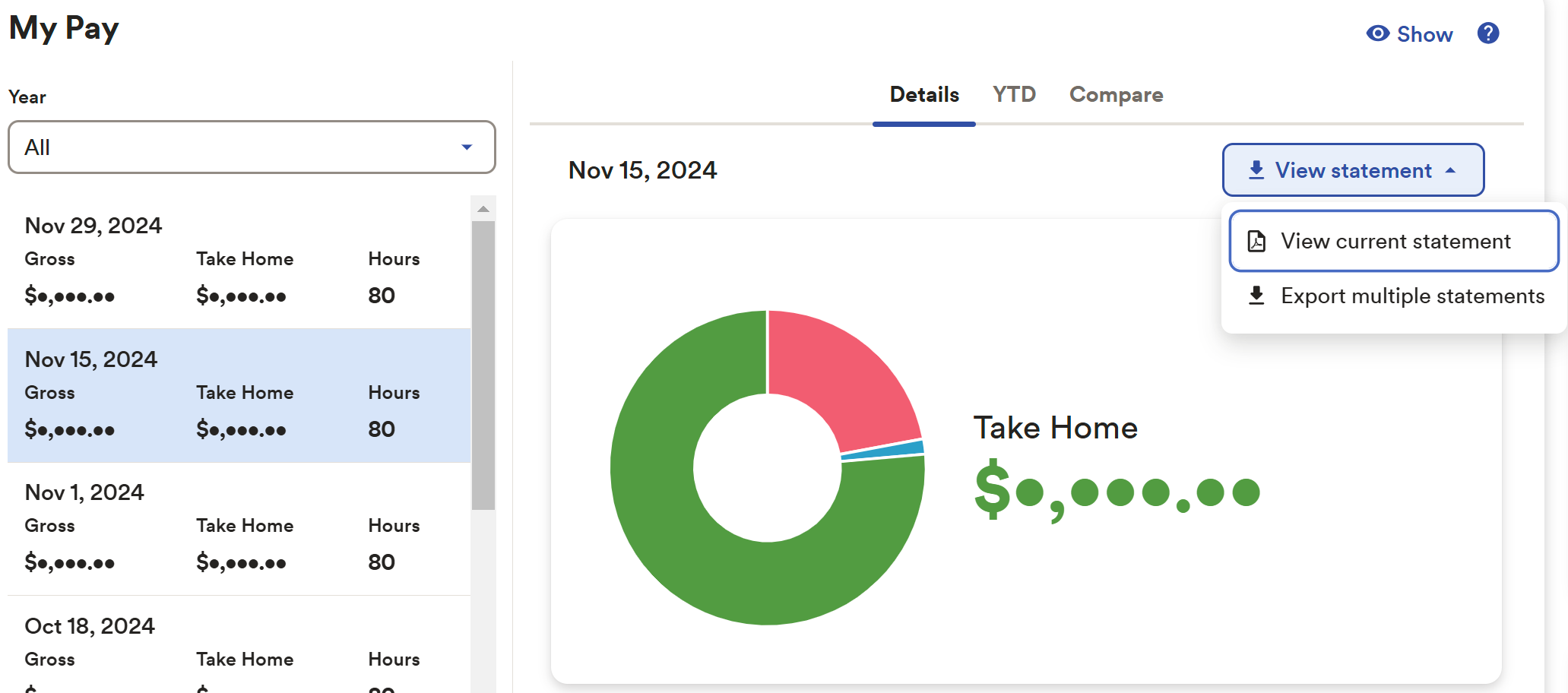Click the download icon beside Export multiple statements
Viewport: 1568px width, 693px height.
click(1256, 296)
